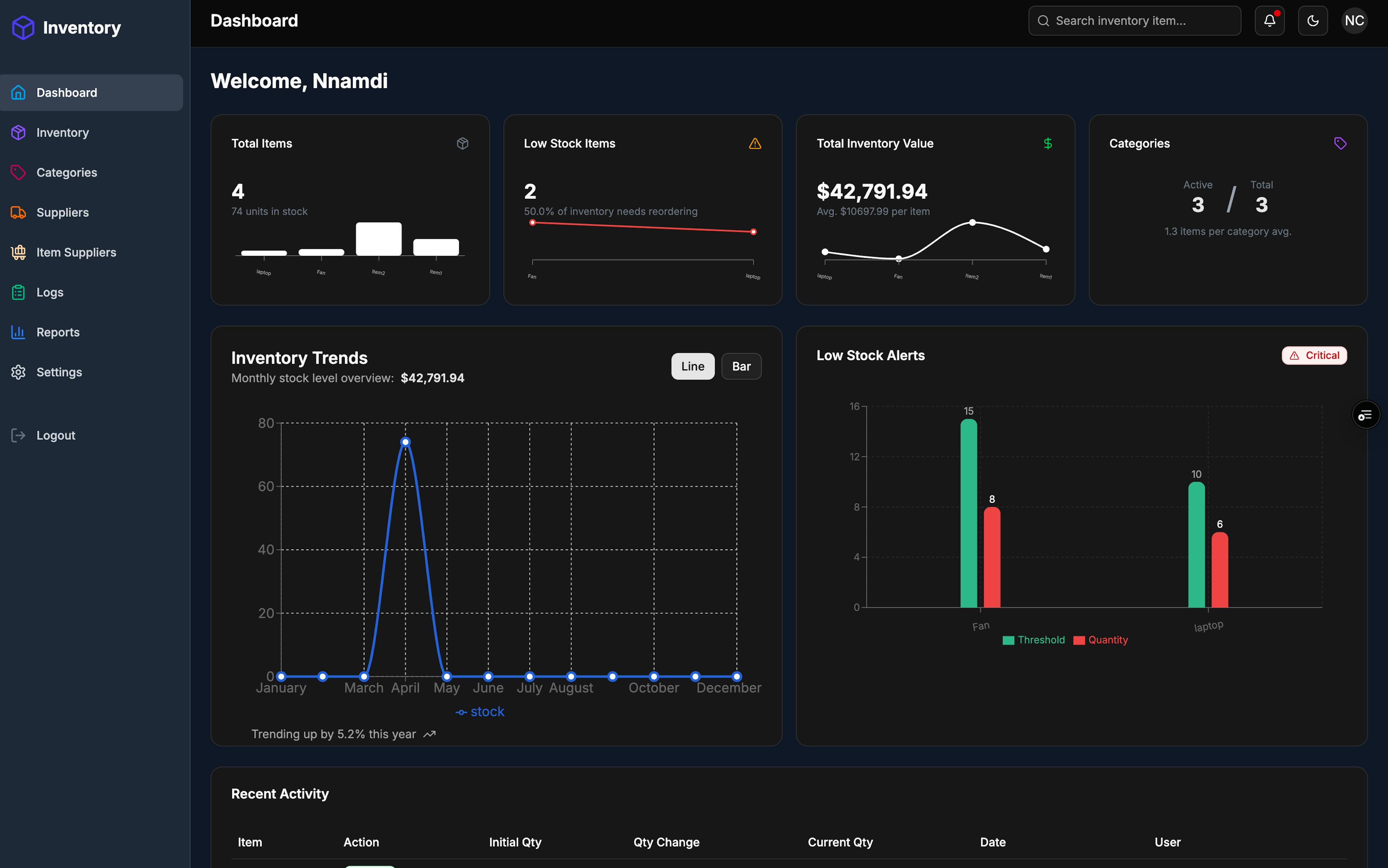Click the April data point on trends line

pyautogui.click(x=406, y=442)
